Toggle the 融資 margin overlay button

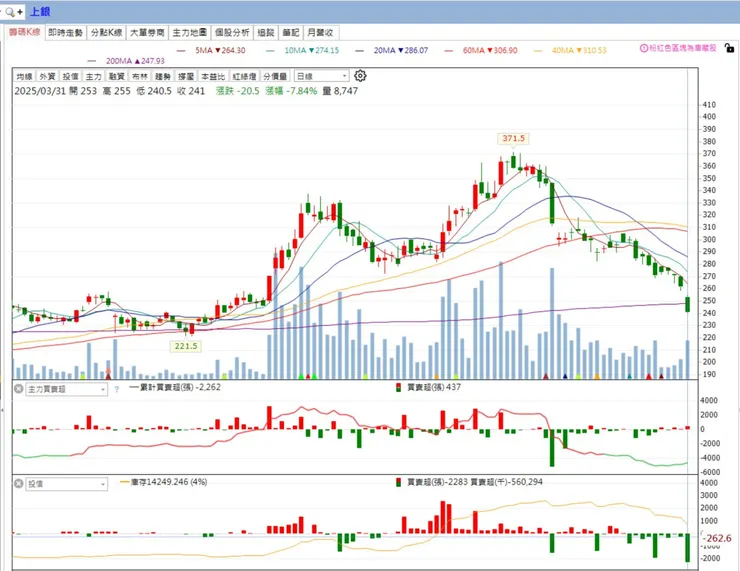click(117, 76)
